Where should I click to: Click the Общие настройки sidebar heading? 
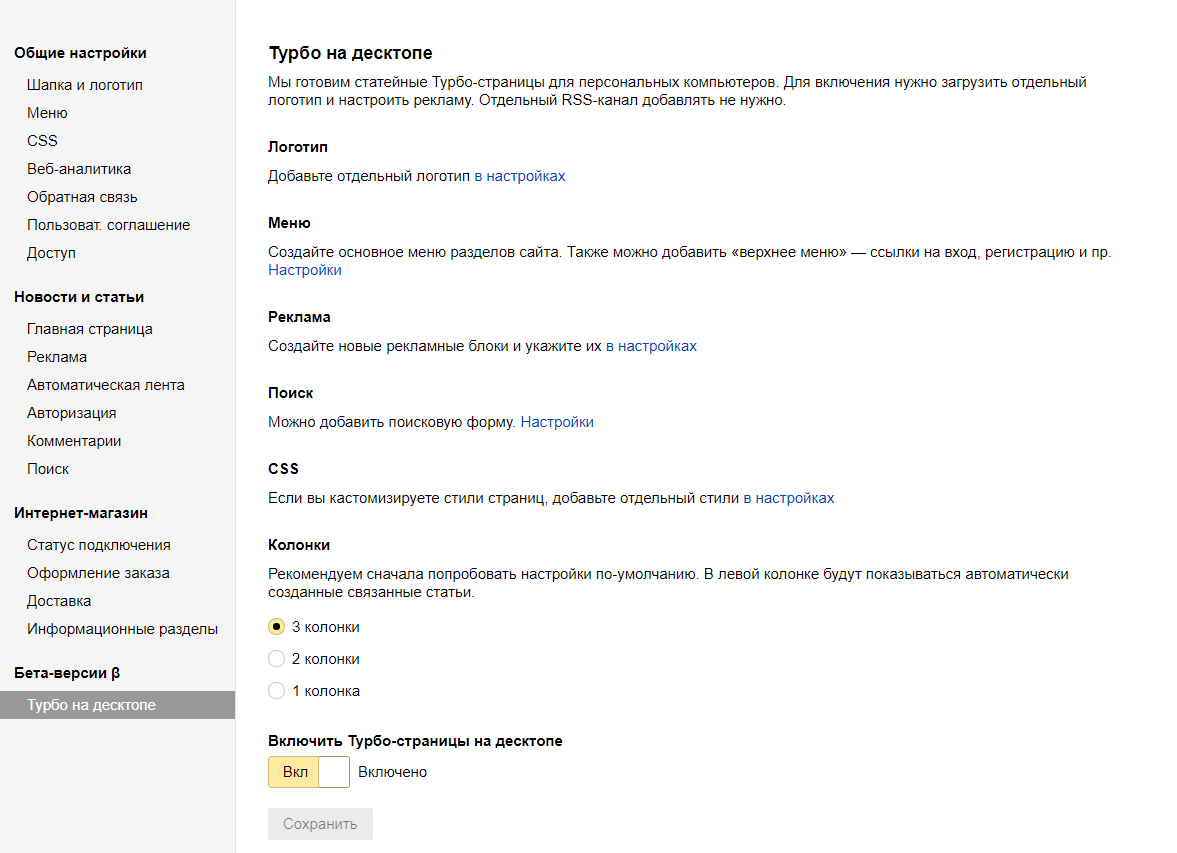[80, 53]
